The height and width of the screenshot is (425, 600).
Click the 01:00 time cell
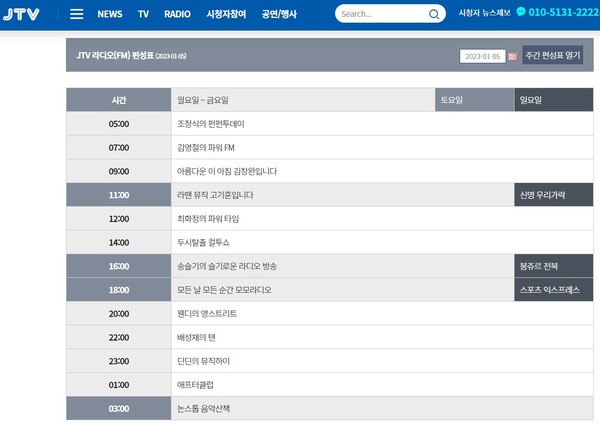(119, 385)
